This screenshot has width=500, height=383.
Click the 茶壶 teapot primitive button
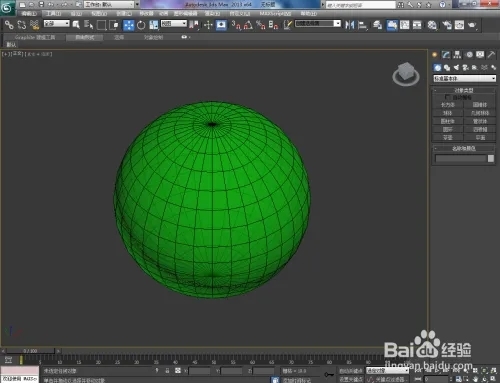click(448, 137)
